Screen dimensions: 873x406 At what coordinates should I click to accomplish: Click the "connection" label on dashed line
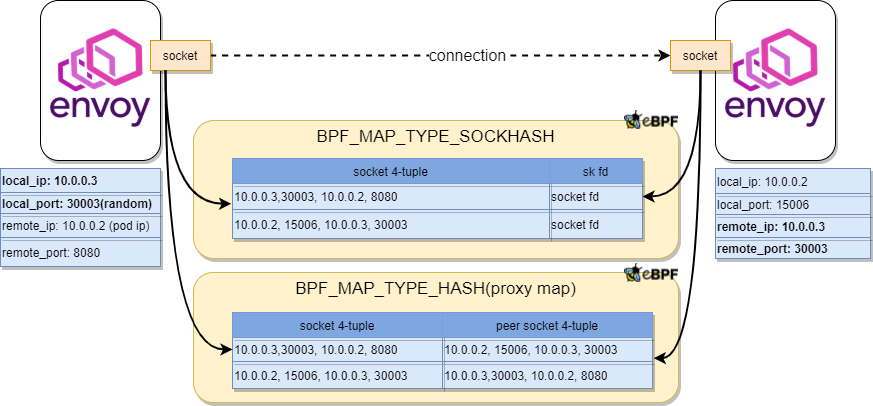click(467, 56)
